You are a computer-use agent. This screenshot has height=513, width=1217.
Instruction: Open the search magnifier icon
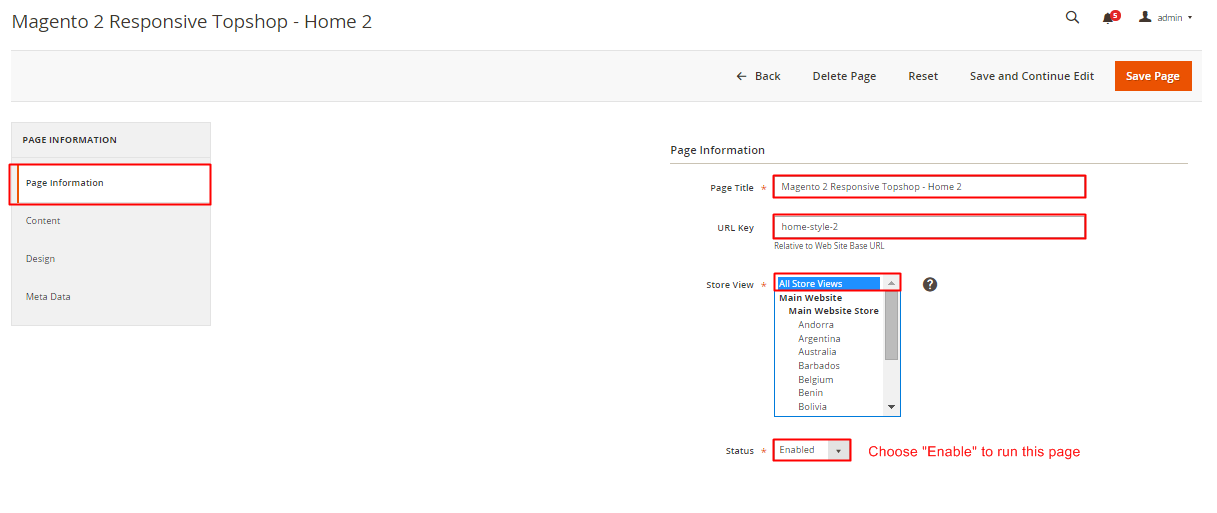coord(1072,17)
